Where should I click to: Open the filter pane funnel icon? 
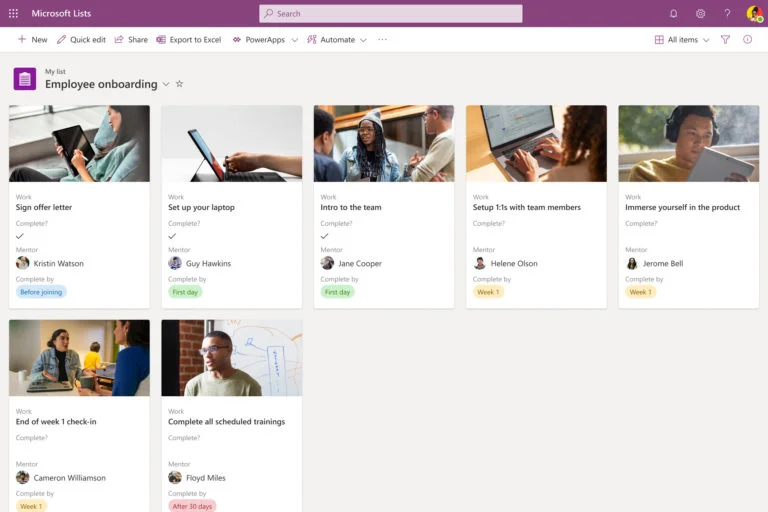pyautogui.click(x=725, y=40)
